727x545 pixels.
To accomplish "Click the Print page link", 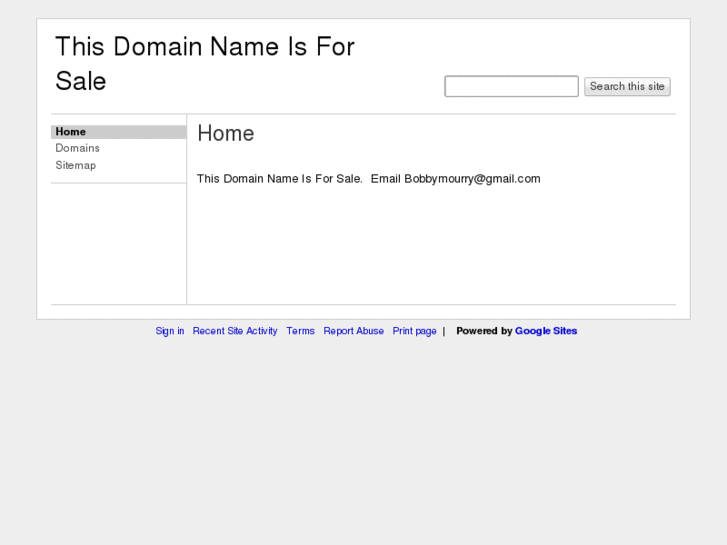I will 415,331.
